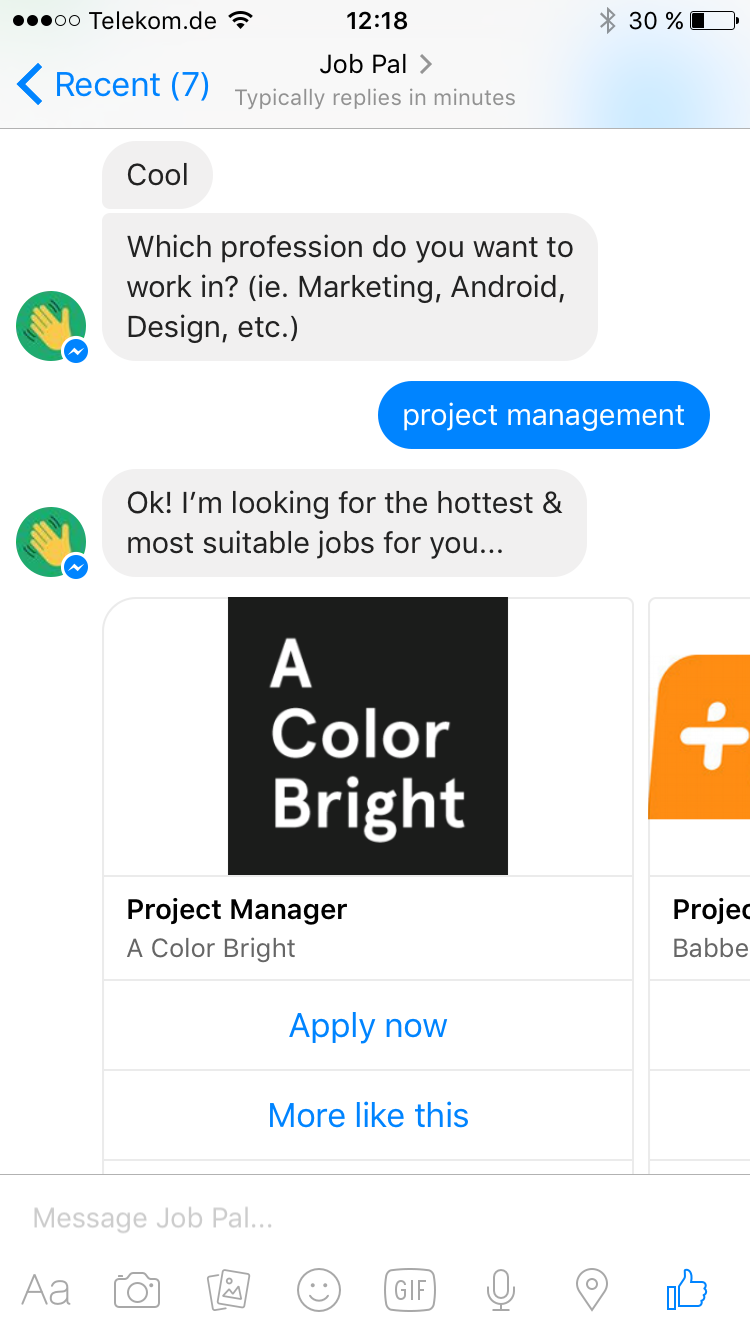The height and width of the screenshot is (1334, 750).
Task: Tap the Cool message bubble
Action: coord(158,175)
